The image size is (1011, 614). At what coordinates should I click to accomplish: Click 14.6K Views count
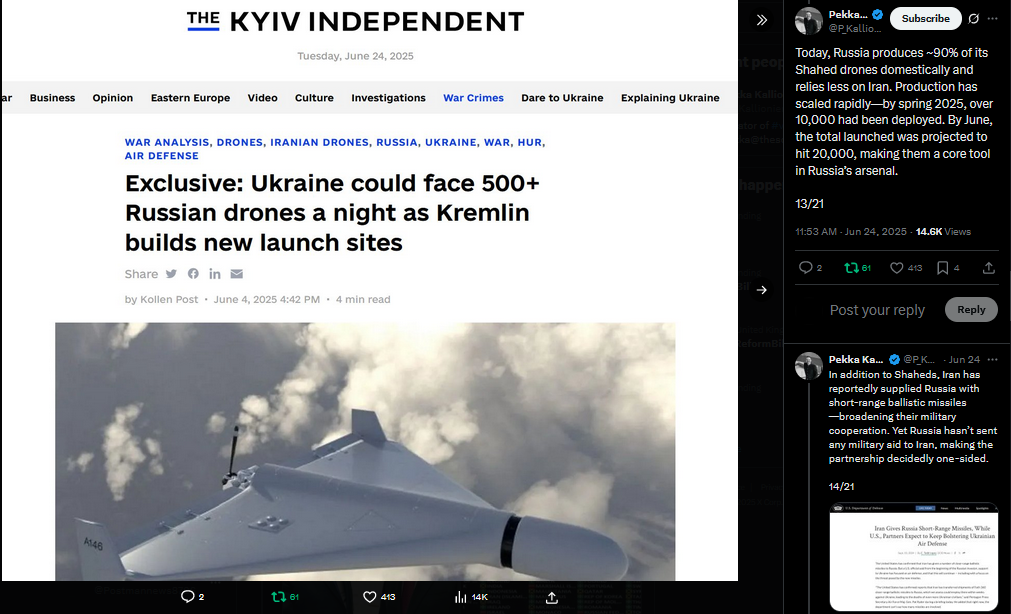(943, 232)
